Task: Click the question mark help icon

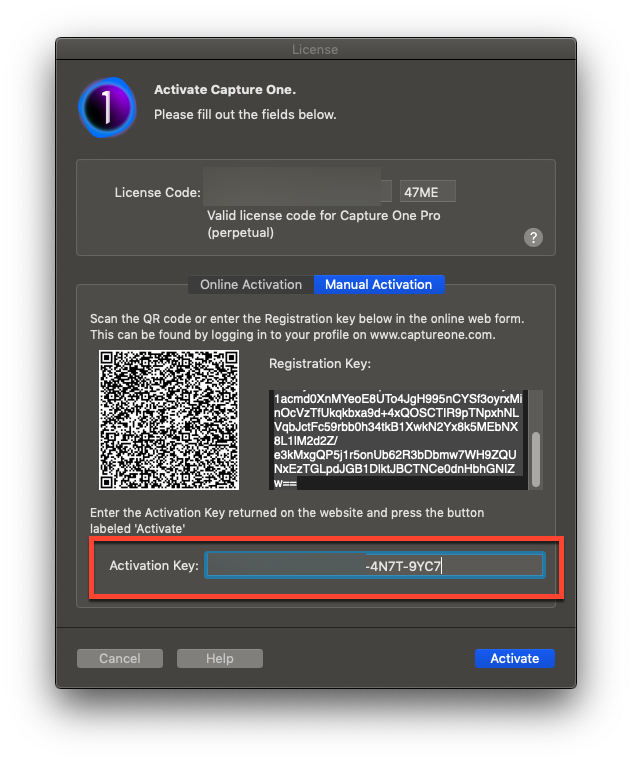Action: point(533,237)
